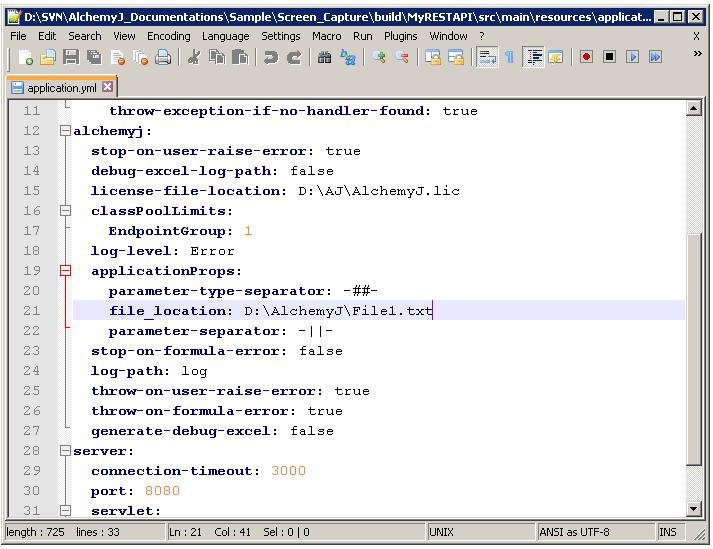713x549 pixels.
Task: Open the Plugins menu
Action: click(400, 36)
